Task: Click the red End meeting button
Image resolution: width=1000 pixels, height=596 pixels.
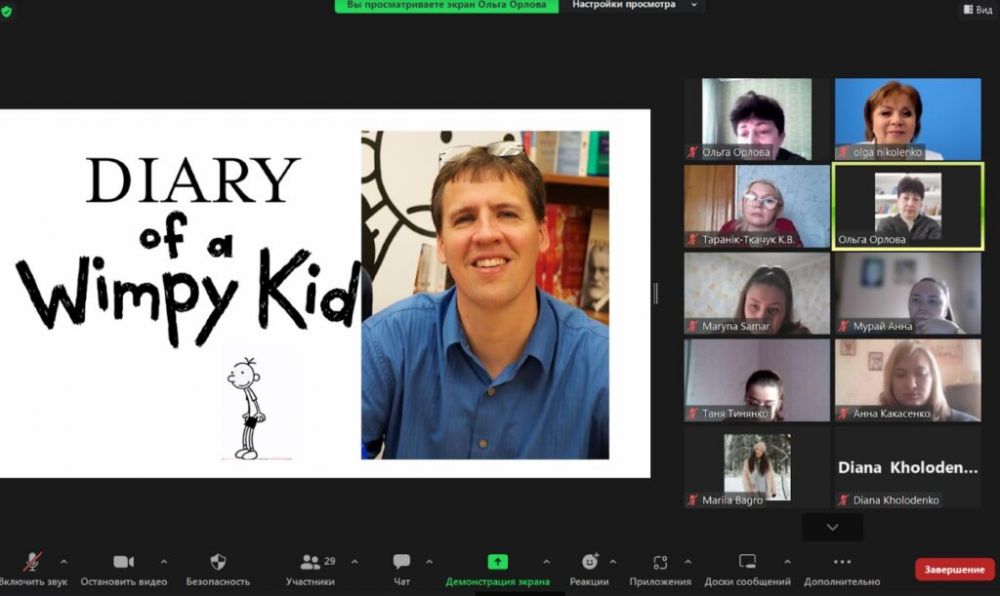Action: tap(954, 569)
